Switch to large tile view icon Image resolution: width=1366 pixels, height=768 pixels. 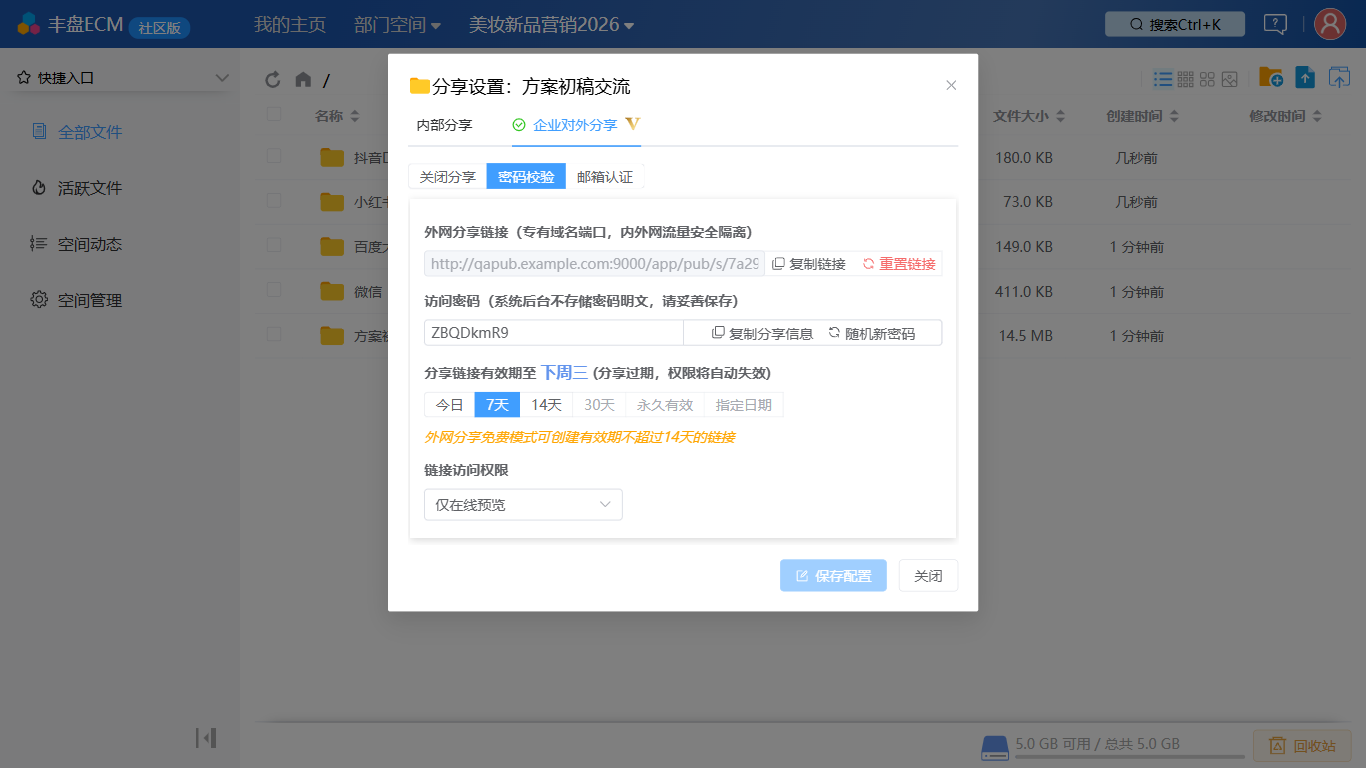pos(1208,79)
